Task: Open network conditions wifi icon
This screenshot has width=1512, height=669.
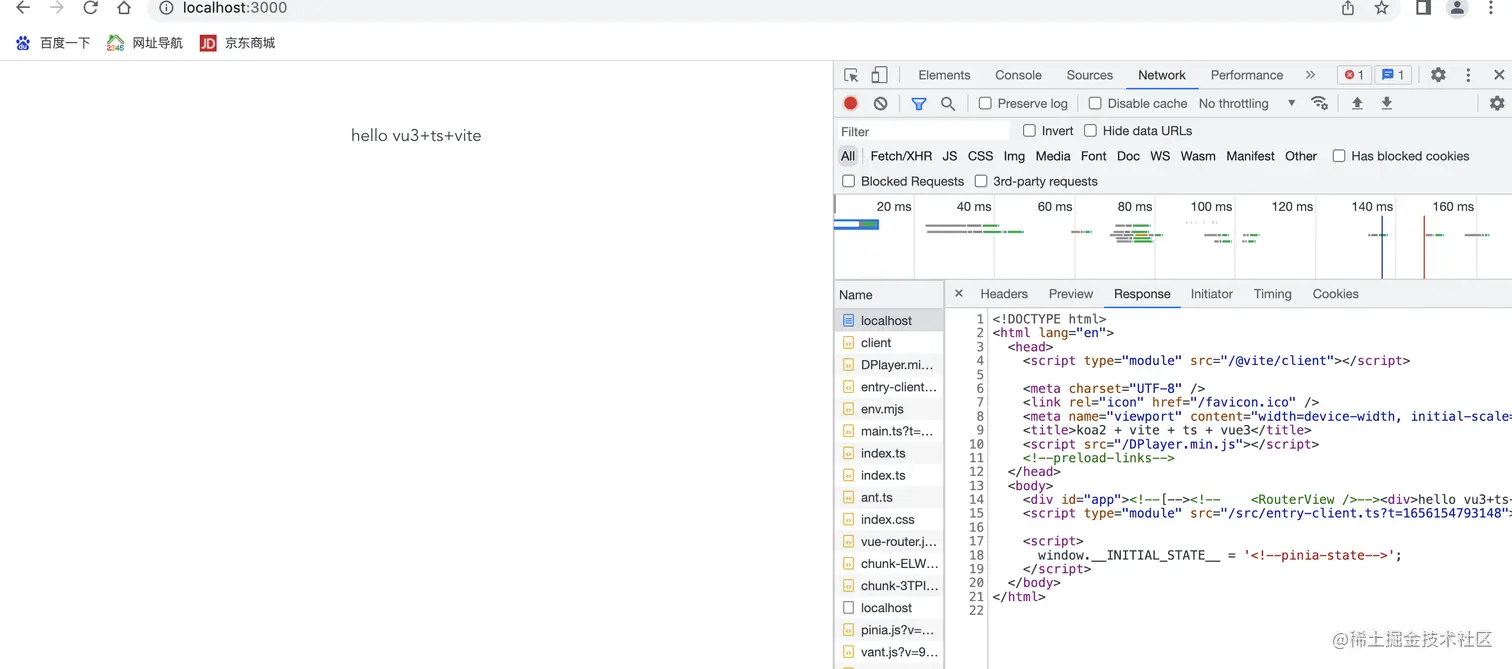Action: click(1320, 103)
